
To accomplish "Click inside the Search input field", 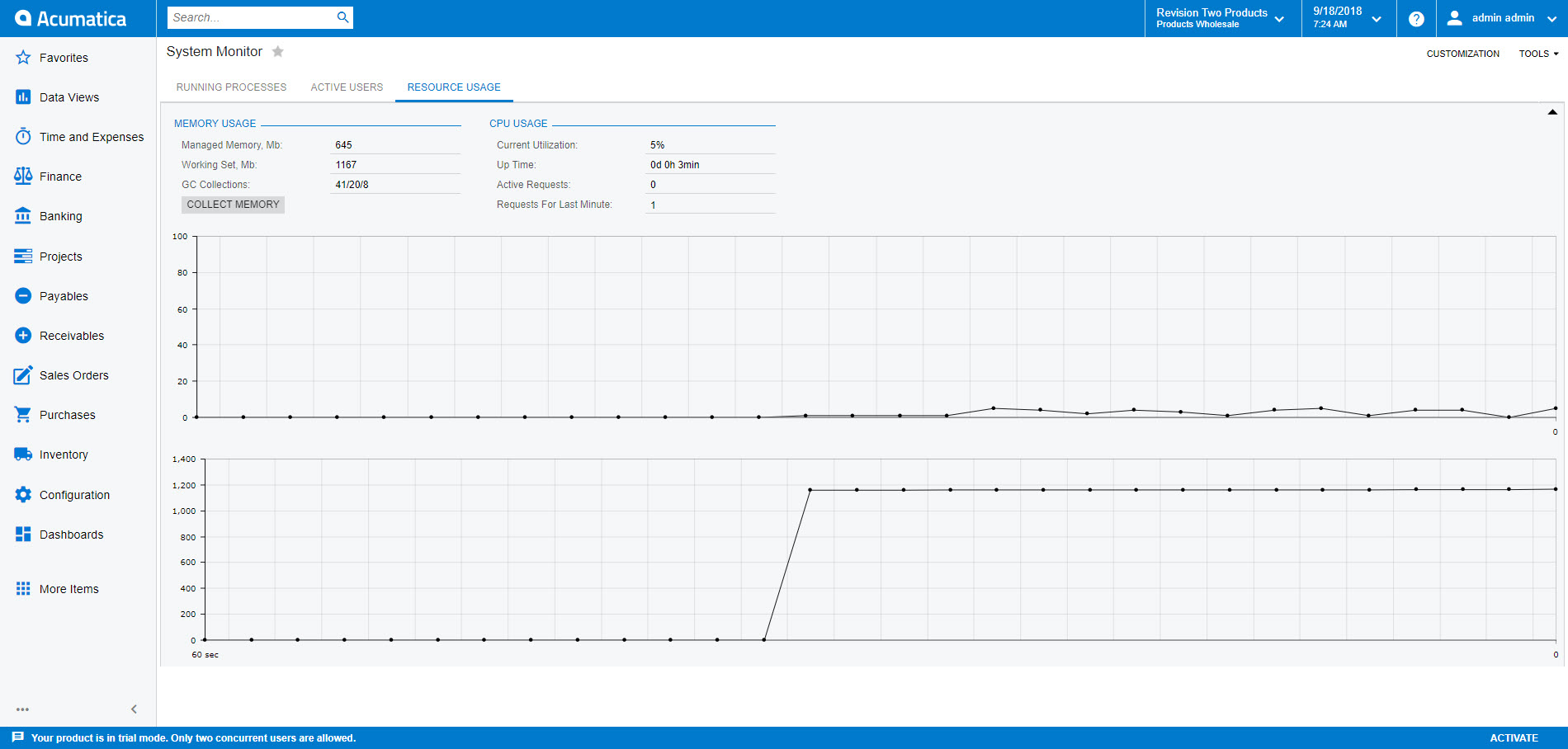I will [x=252, y=17].
